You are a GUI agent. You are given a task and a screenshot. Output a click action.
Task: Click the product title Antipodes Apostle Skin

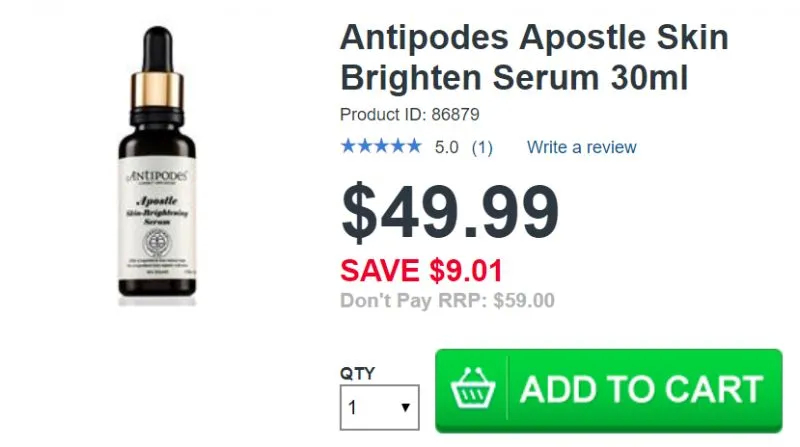tap(534, 37)
